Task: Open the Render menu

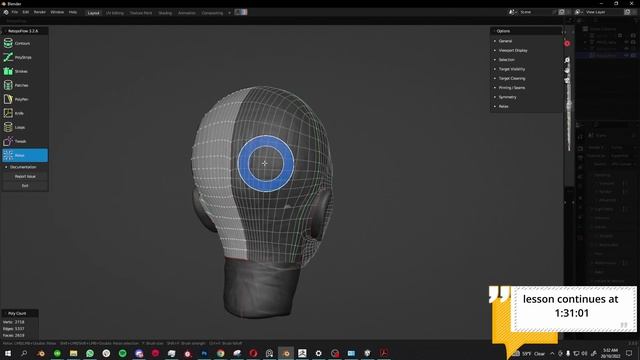Action: [40, 12]
